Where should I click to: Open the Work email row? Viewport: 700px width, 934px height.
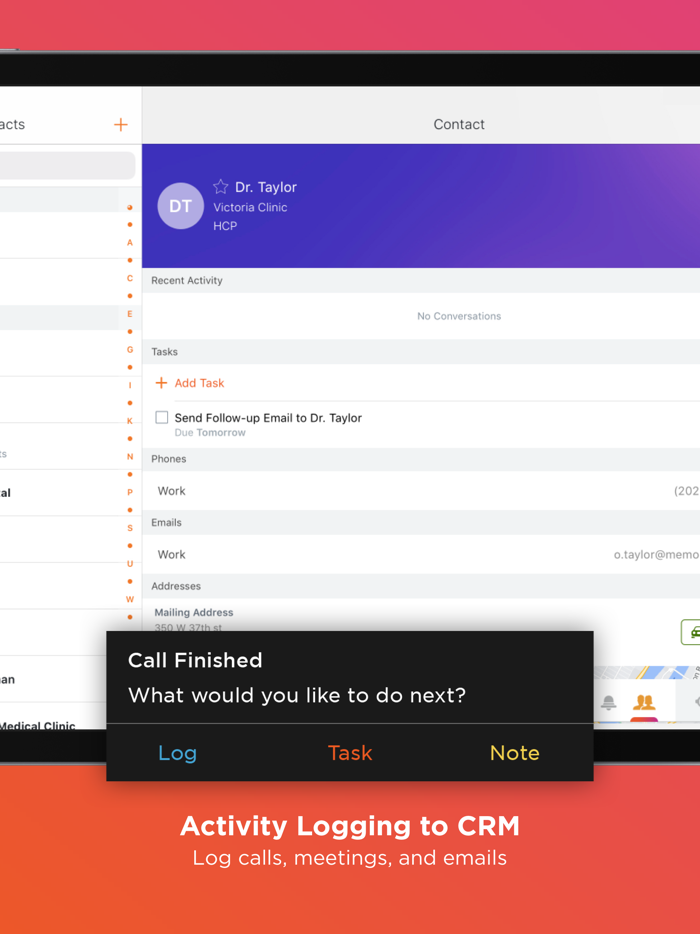[421, 555]
